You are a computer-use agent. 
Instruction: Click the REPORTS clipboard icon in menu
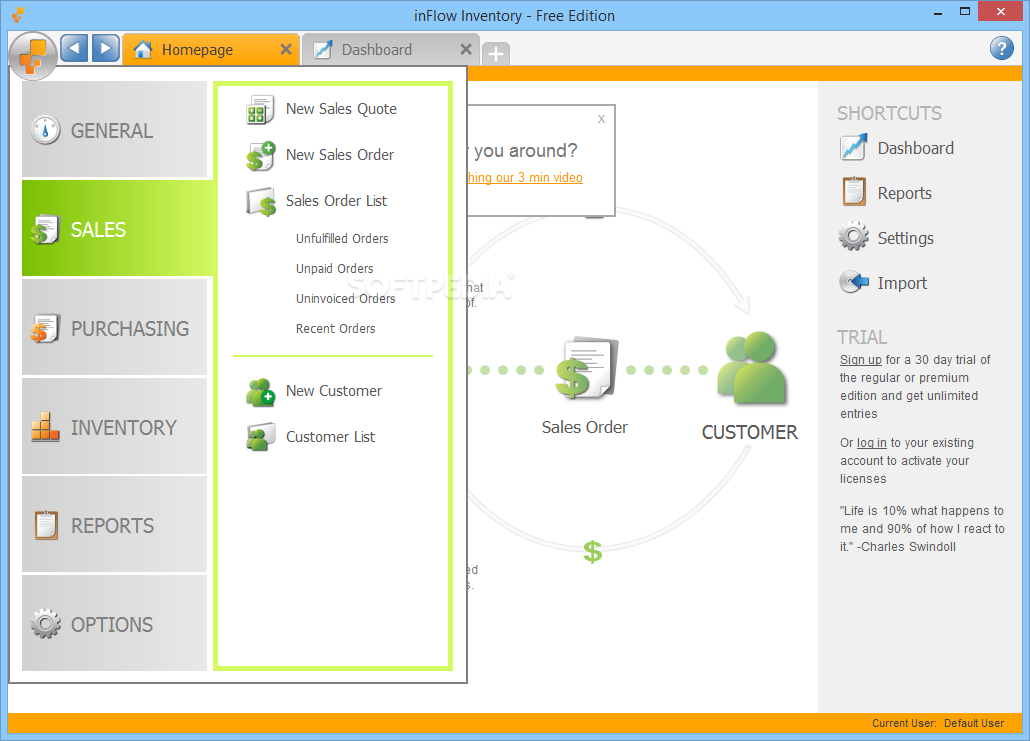[x=46, y=526]
